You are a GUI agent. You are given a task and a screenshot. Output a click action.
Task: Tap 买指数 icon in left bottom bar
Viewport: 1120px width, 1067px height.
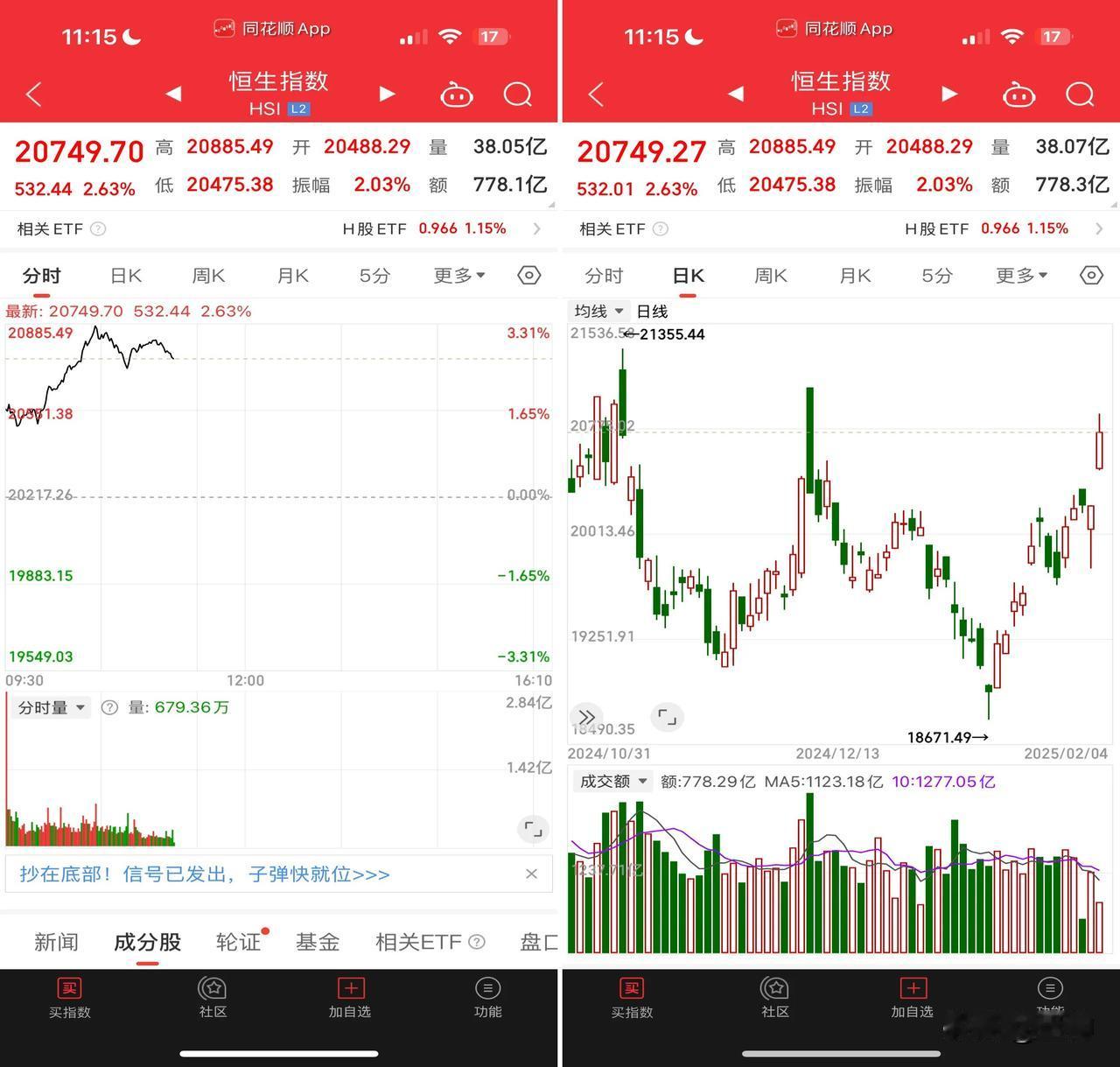point(69,999)
